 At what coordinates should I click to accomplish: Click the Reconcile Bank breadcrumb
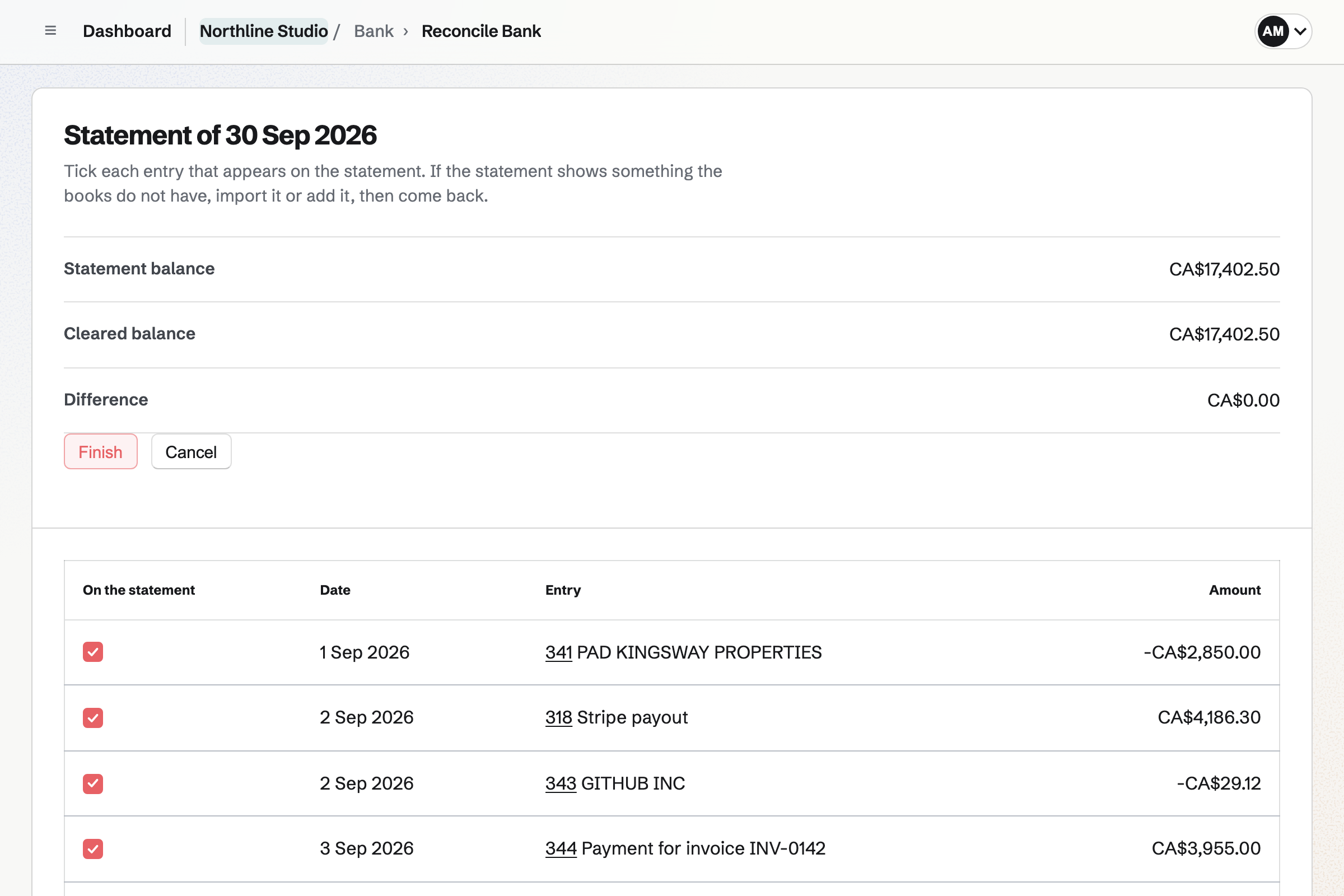(x=481, y=31)
